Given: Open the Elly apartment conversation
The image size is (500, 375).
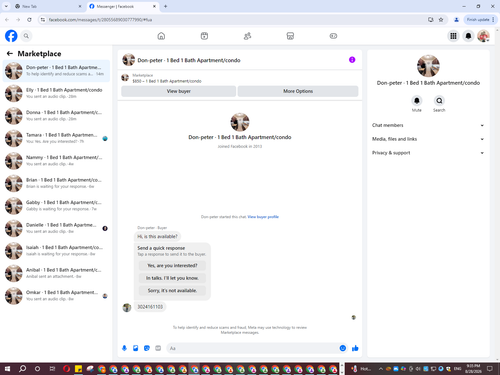Looking at the screenshot, I should (x=56, y=93).
